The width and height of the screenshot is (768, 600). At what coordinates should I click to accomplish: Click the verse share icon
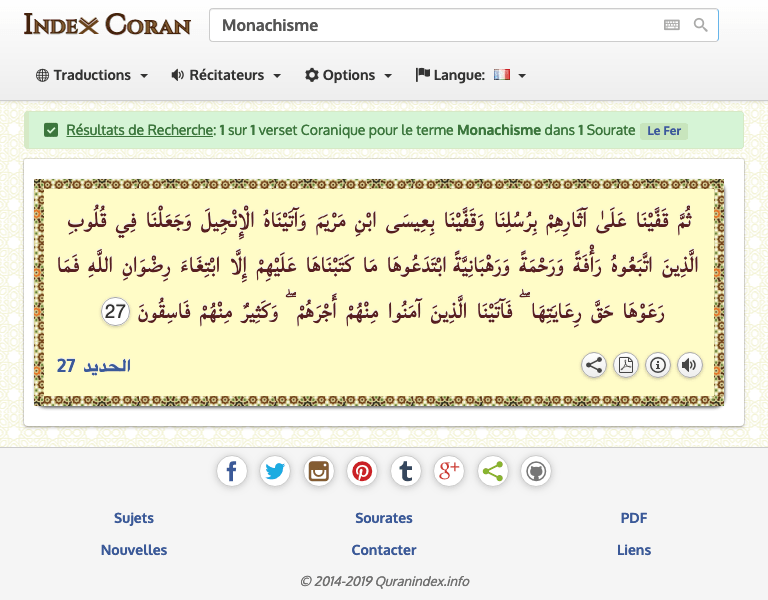(594, 365)
